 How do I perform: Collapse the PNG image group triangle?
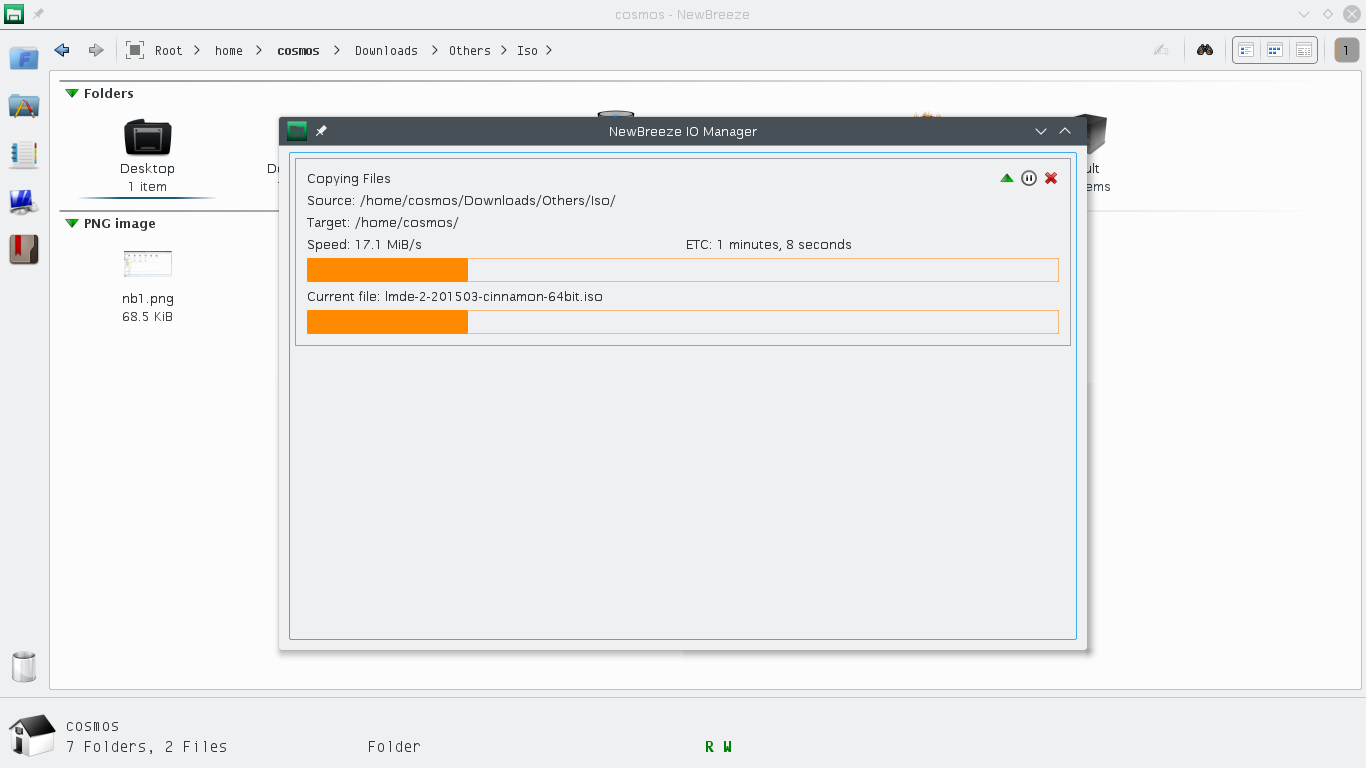pos(72,223)
